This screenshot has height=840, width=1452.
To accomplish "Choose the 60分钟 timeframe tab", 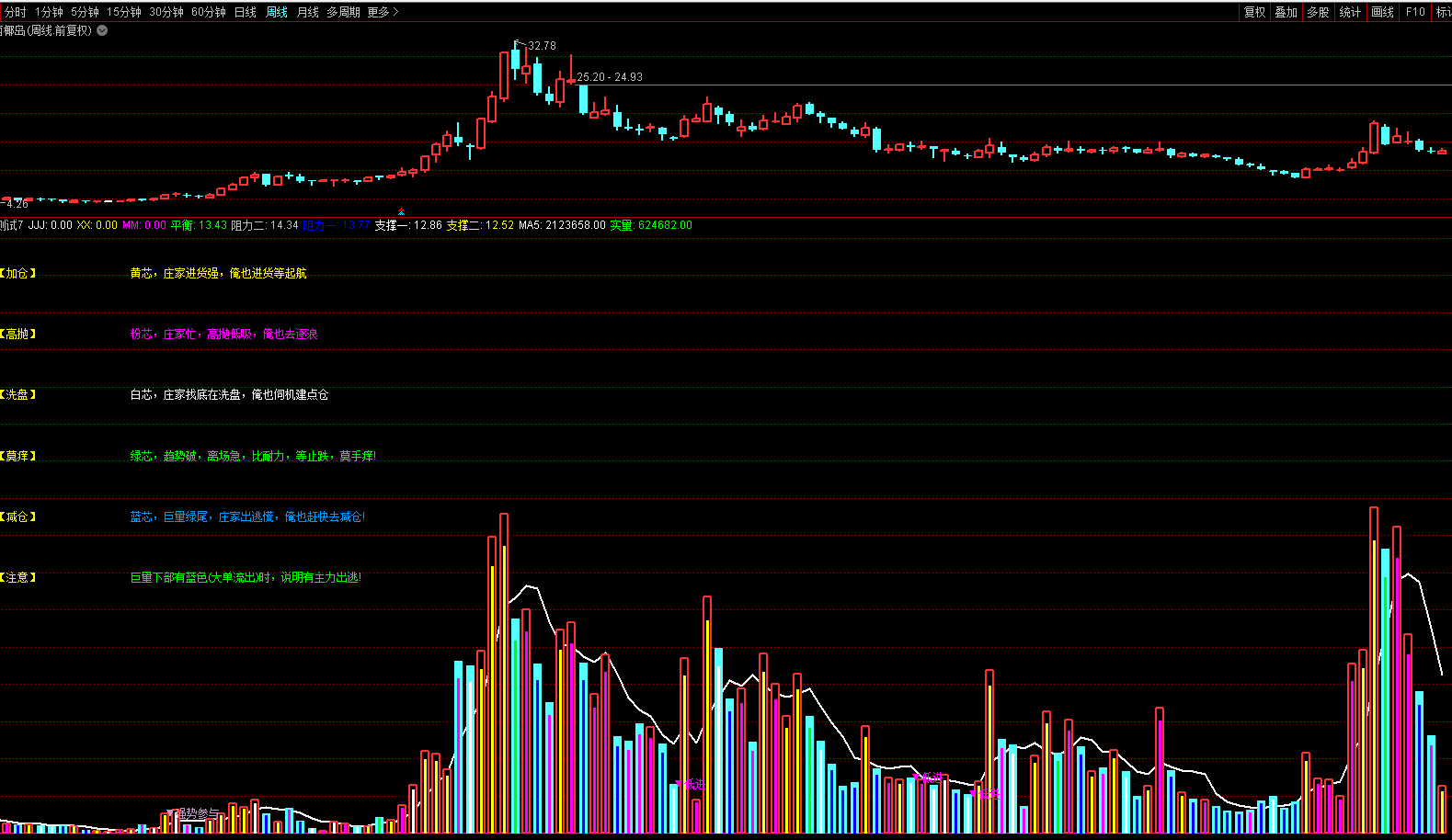I will [x=209, y=12].
